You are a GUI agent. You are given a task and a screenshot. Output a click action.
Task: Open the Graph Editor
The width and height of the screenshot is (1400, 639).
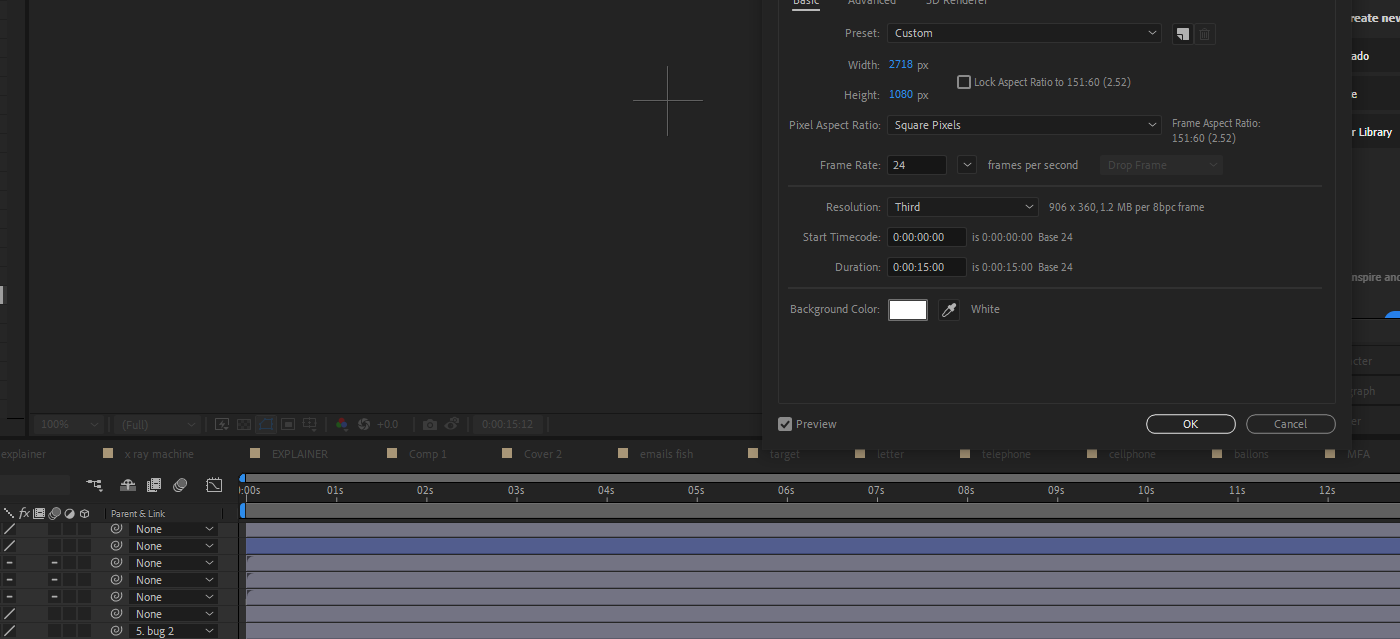pos(214,485)
